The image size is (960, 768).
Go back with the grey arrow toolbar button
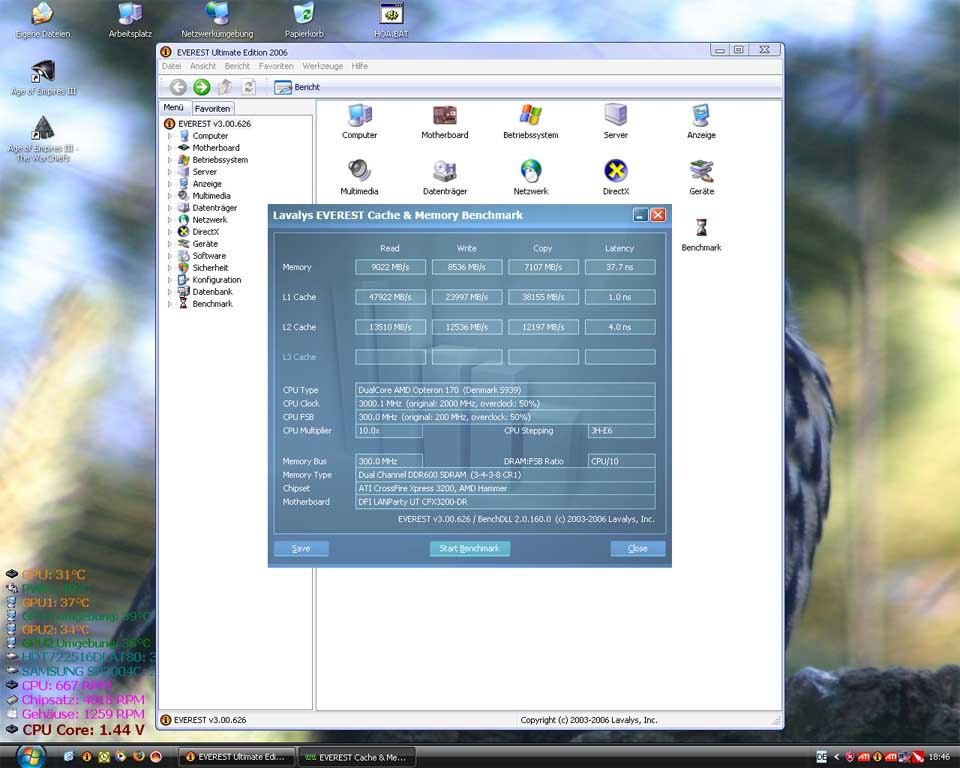point(178,88)
